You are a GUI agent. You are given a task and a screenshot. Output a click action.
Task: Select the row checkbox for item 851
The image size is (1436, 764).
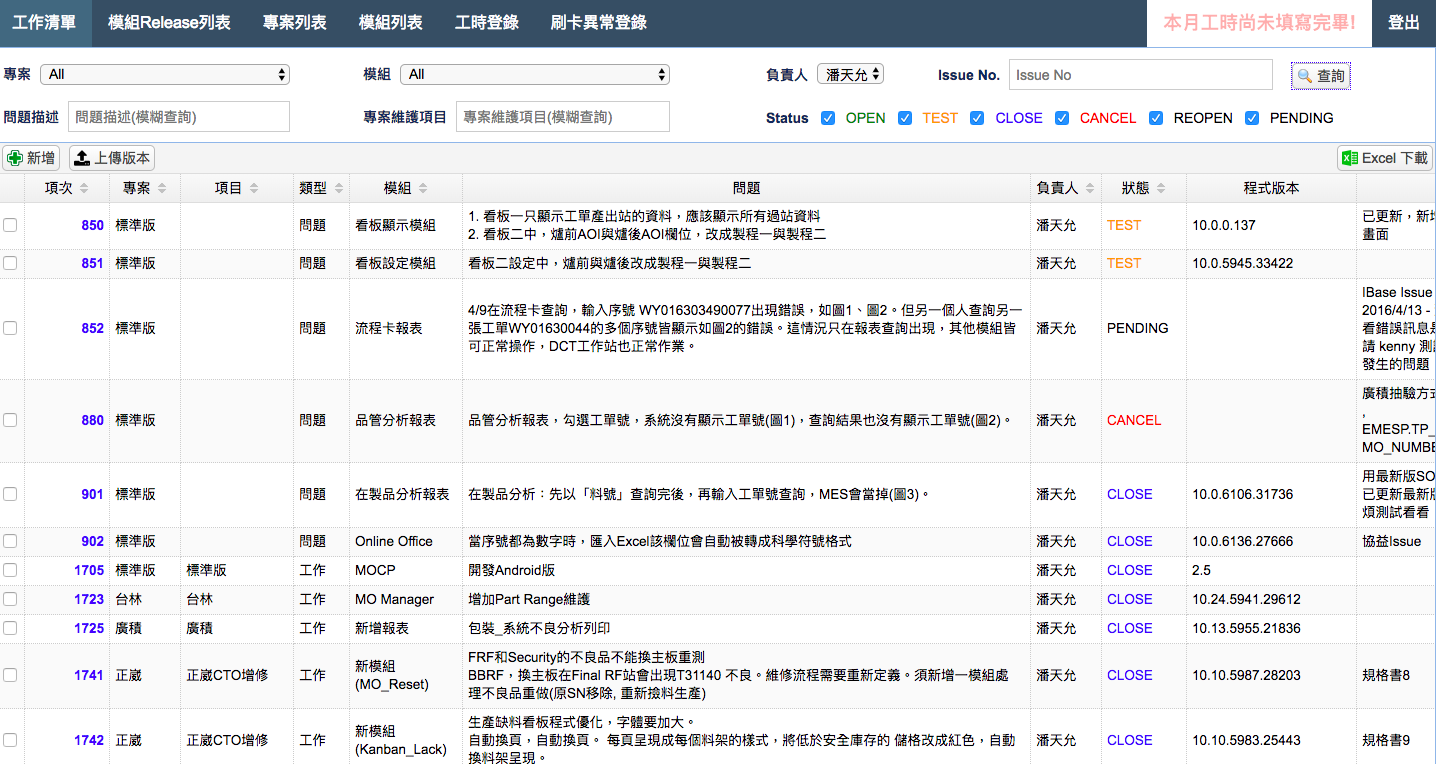pyautogui.click(x=10, y=263)
